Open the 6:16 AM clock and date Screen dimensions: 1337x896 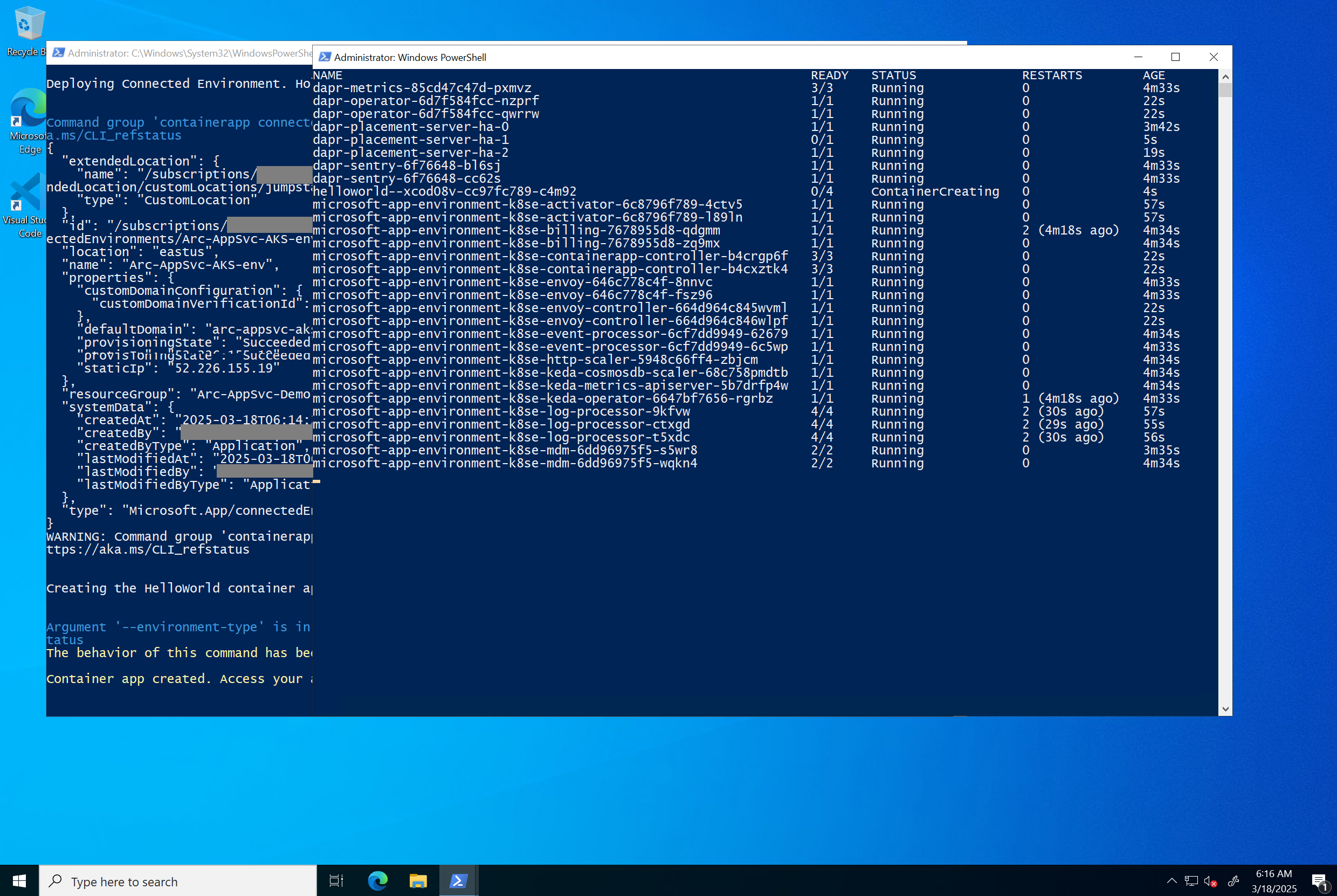click(x=1273, y=881)
